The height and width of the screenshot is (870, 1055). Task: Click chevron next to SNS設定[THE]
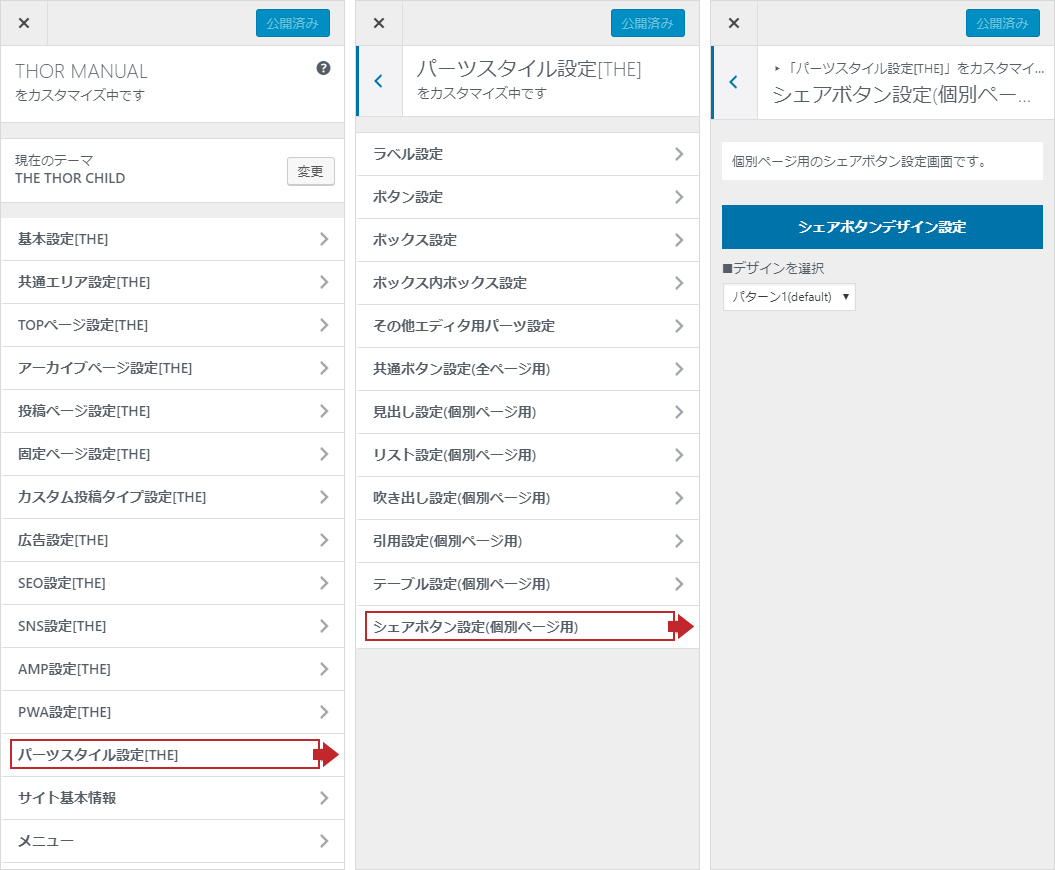pos(324,626)
